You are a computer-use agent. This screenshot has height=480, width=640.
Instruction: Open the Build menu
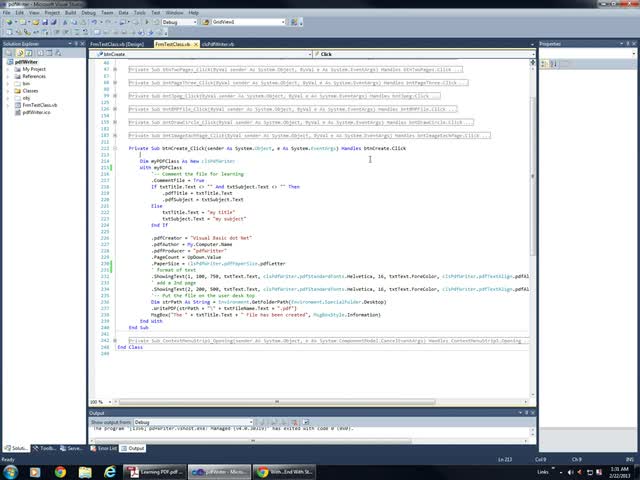point(70,13)
